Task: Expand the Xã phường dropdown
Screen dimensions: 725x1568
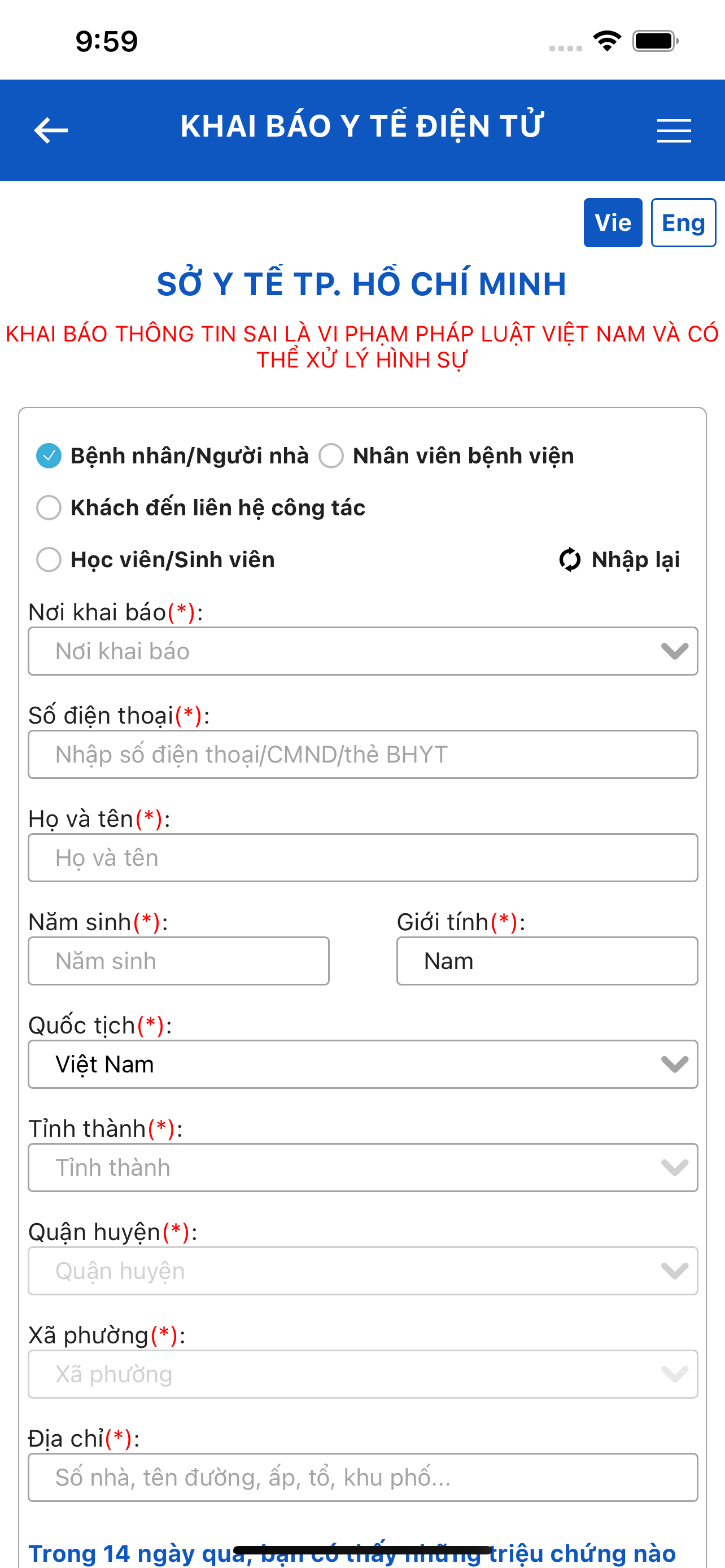Action: pos(363,1374)
